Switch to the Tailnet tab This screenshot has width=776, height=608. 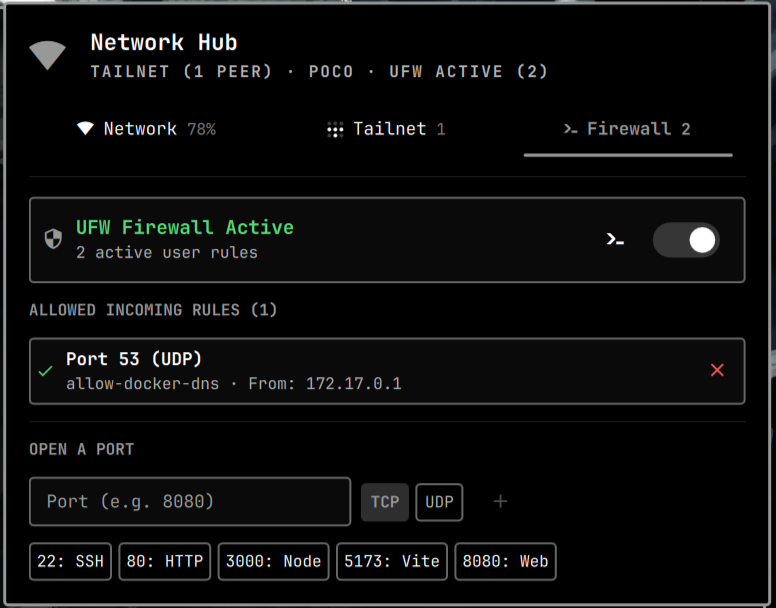pos(387,129)
